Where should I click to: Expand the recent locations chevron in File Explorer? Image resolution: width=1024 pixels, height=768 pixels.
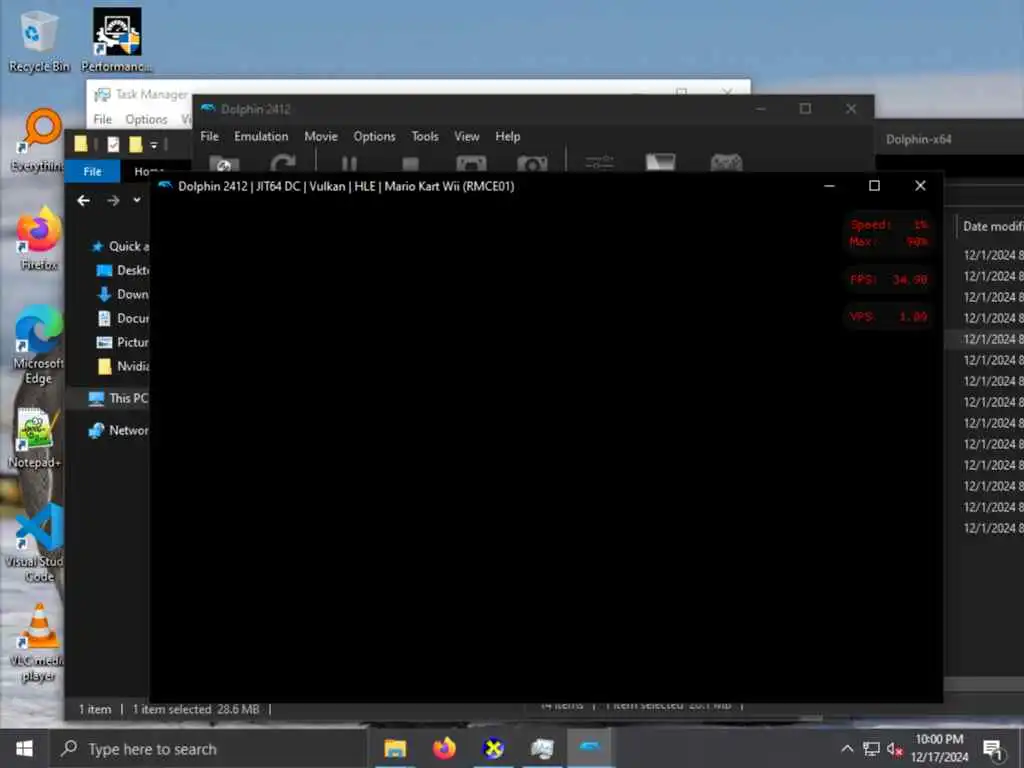coord(136,200)
